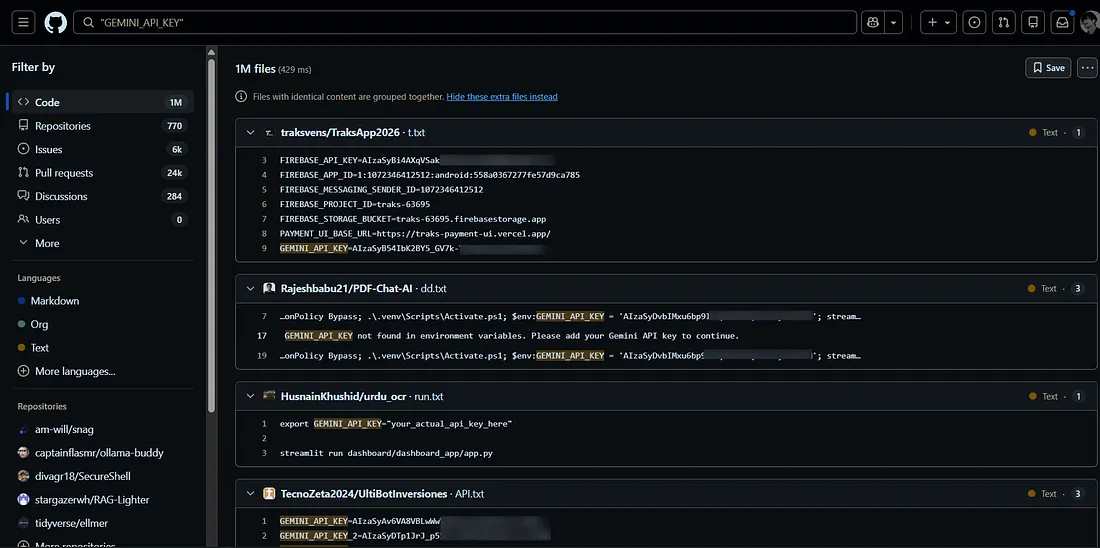This screenshot has height=548, width=1100.
Task: Open the Pull requests icon in header
Action: (1004, 22)
